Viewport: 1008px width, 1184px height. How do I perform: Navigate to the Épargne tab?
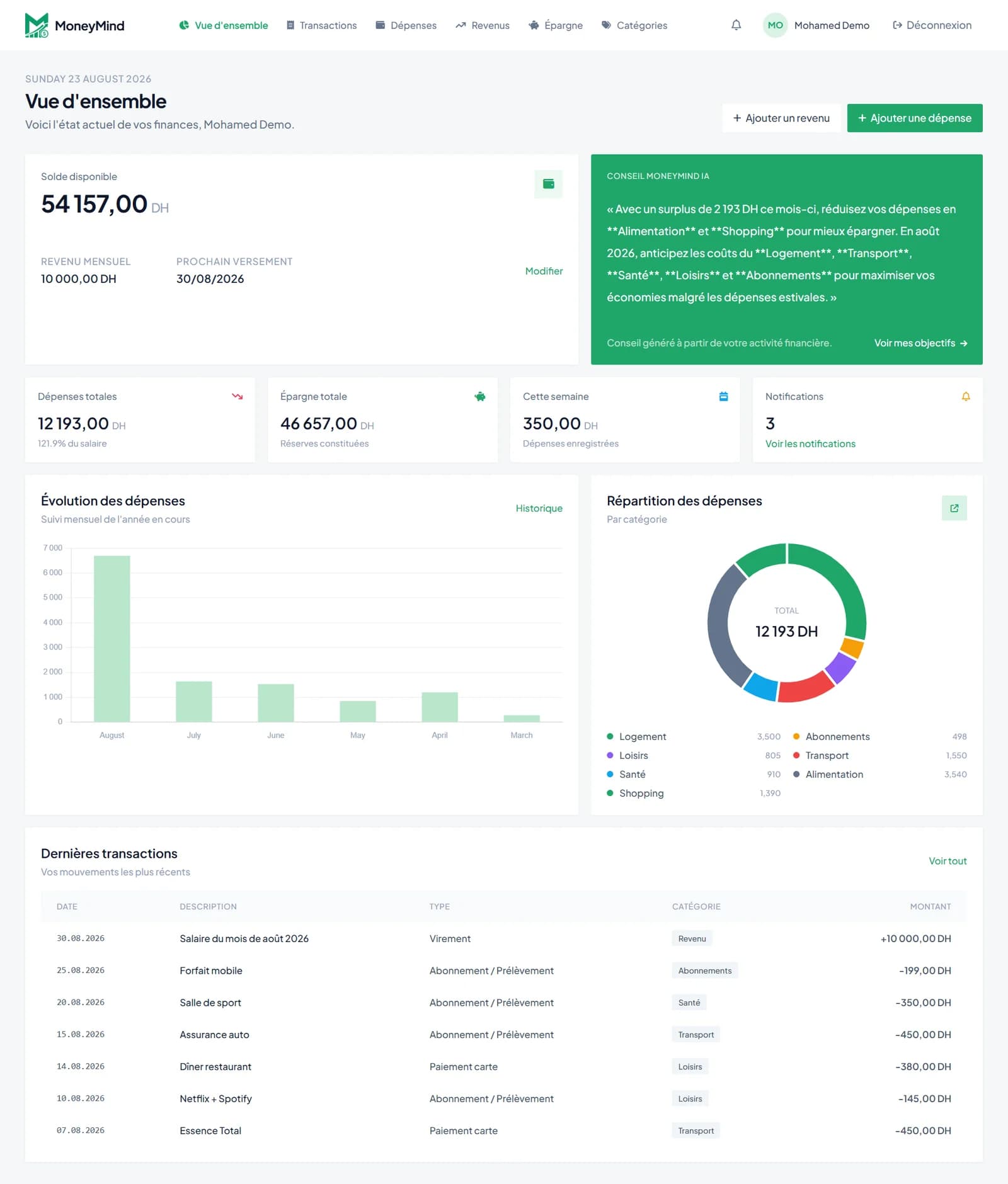(x=556, y=25)
